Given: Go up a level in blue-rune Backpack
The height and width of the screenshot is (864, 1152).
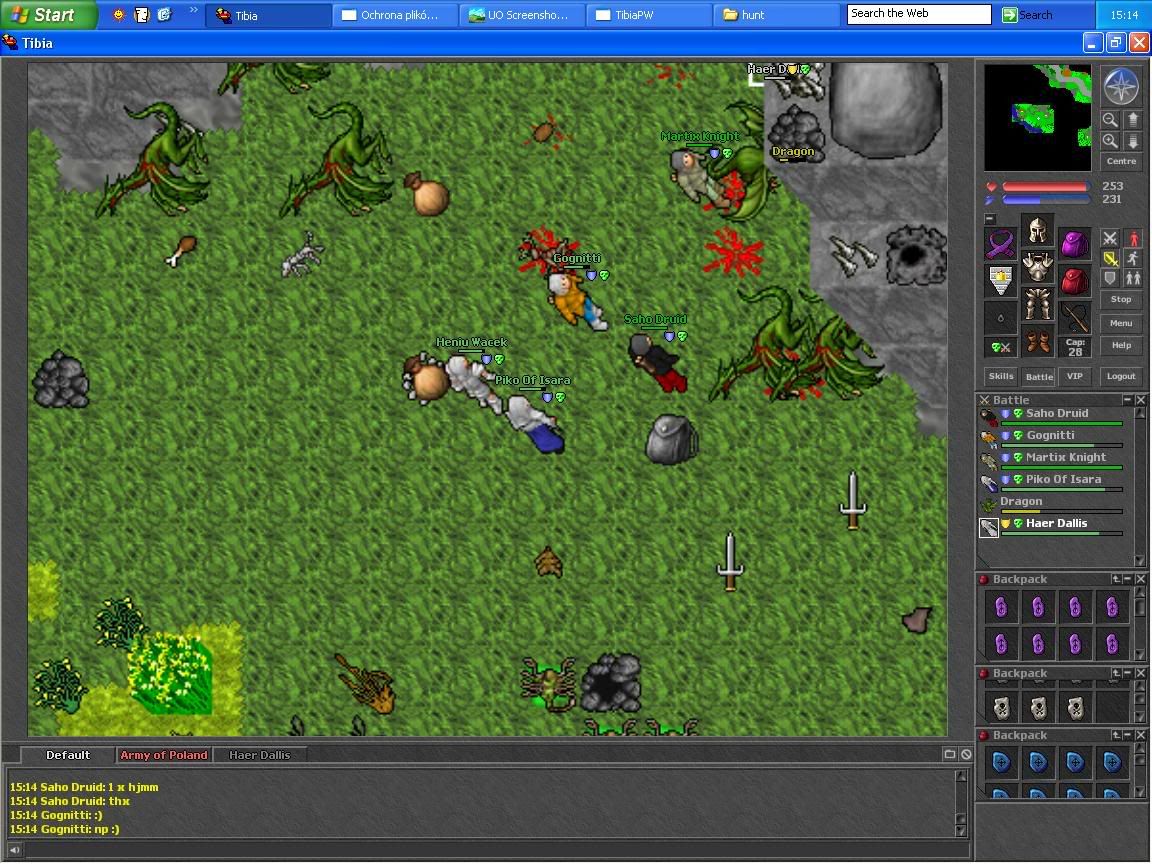Looking at the screenshot, I should pyautogui.click(x=1116, y=735).
